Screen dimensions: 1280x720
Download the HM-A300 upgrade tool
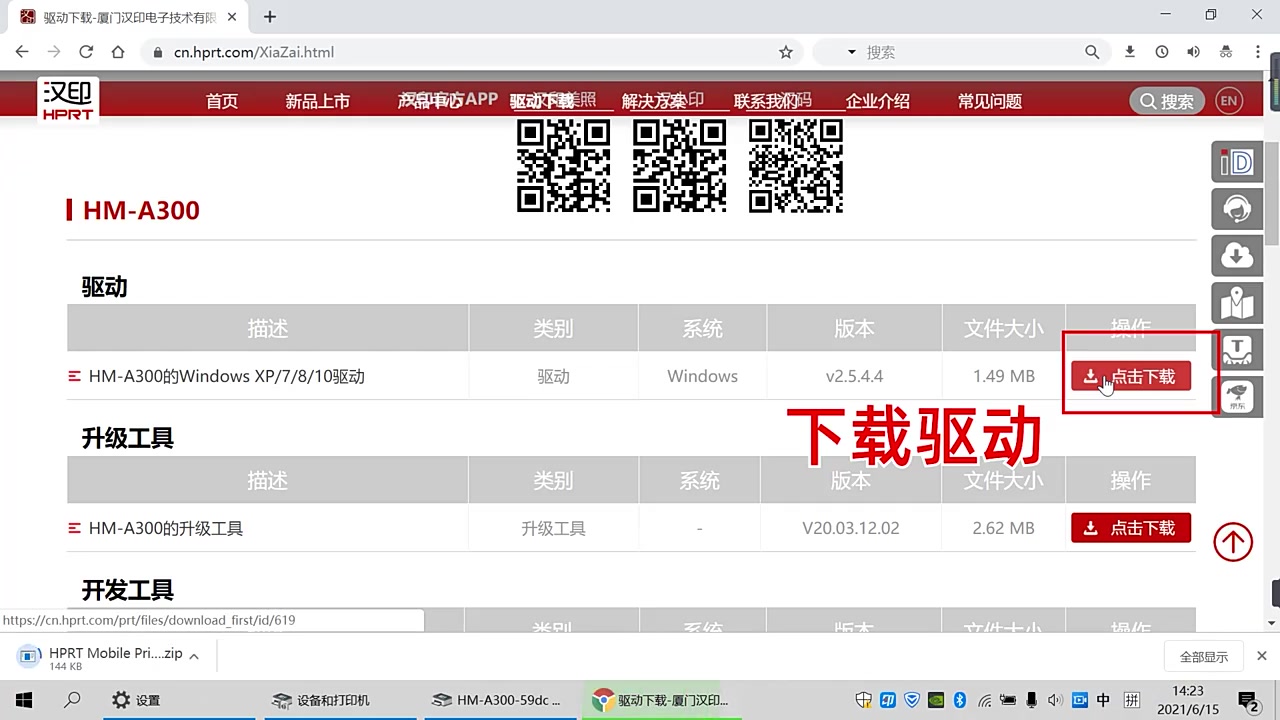coord(1131,528)
